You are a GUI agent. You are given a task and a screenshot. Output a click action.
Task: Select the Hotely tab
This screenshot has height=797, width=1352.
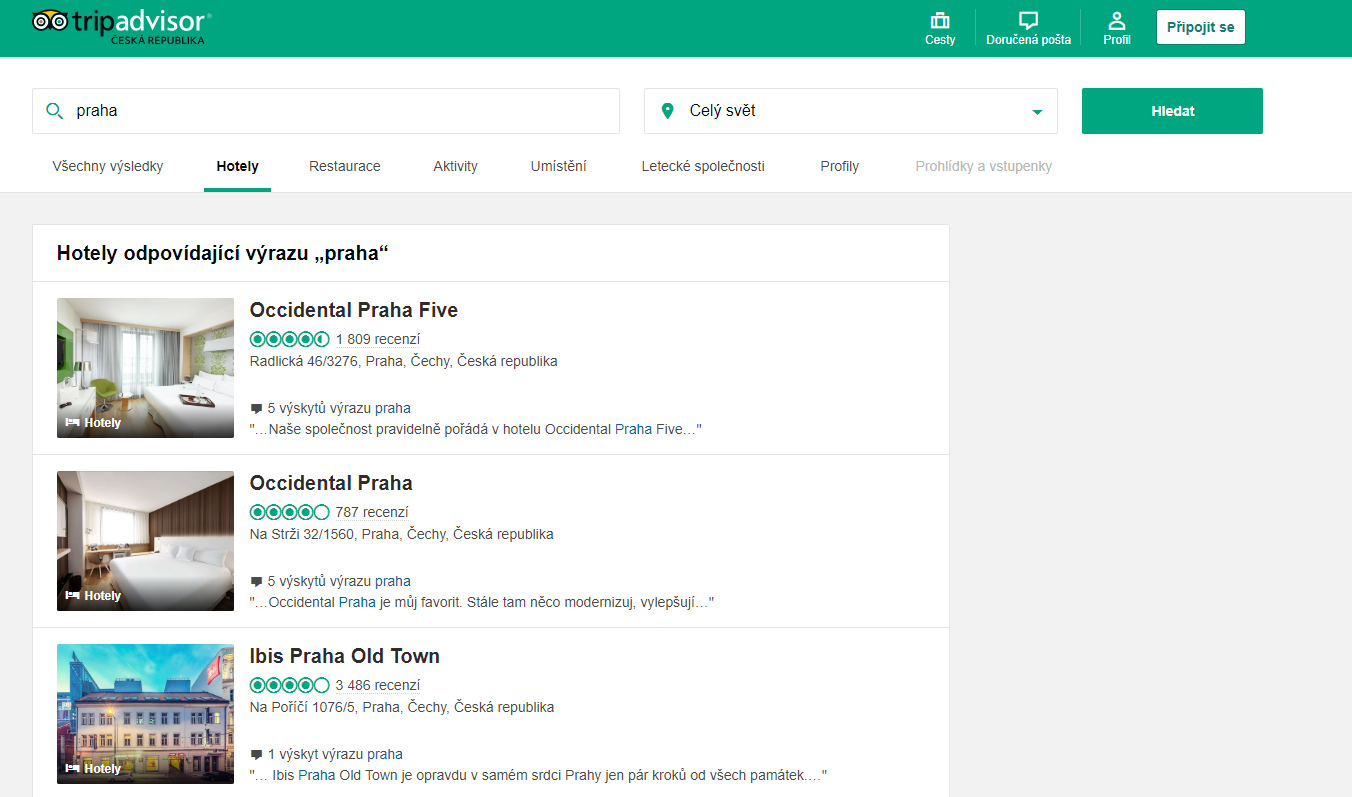[x=237, y=167]
